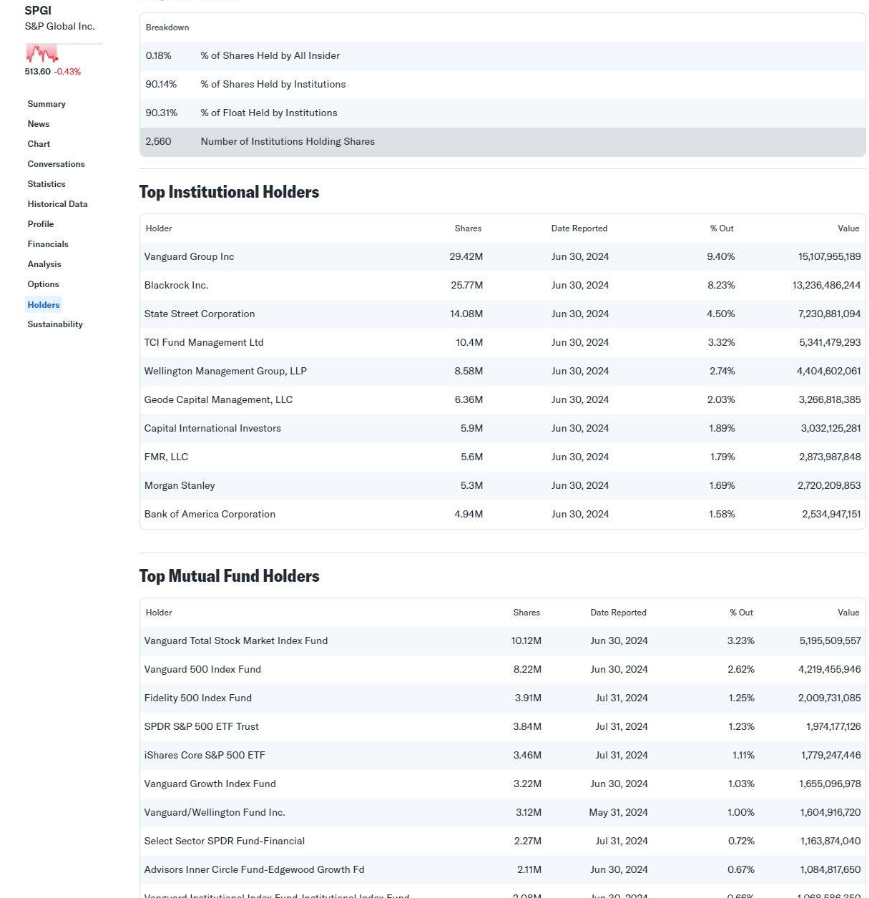Select the Vanguard Group Inc row
The image size is (869, 898).
click(x=189, y=257)
